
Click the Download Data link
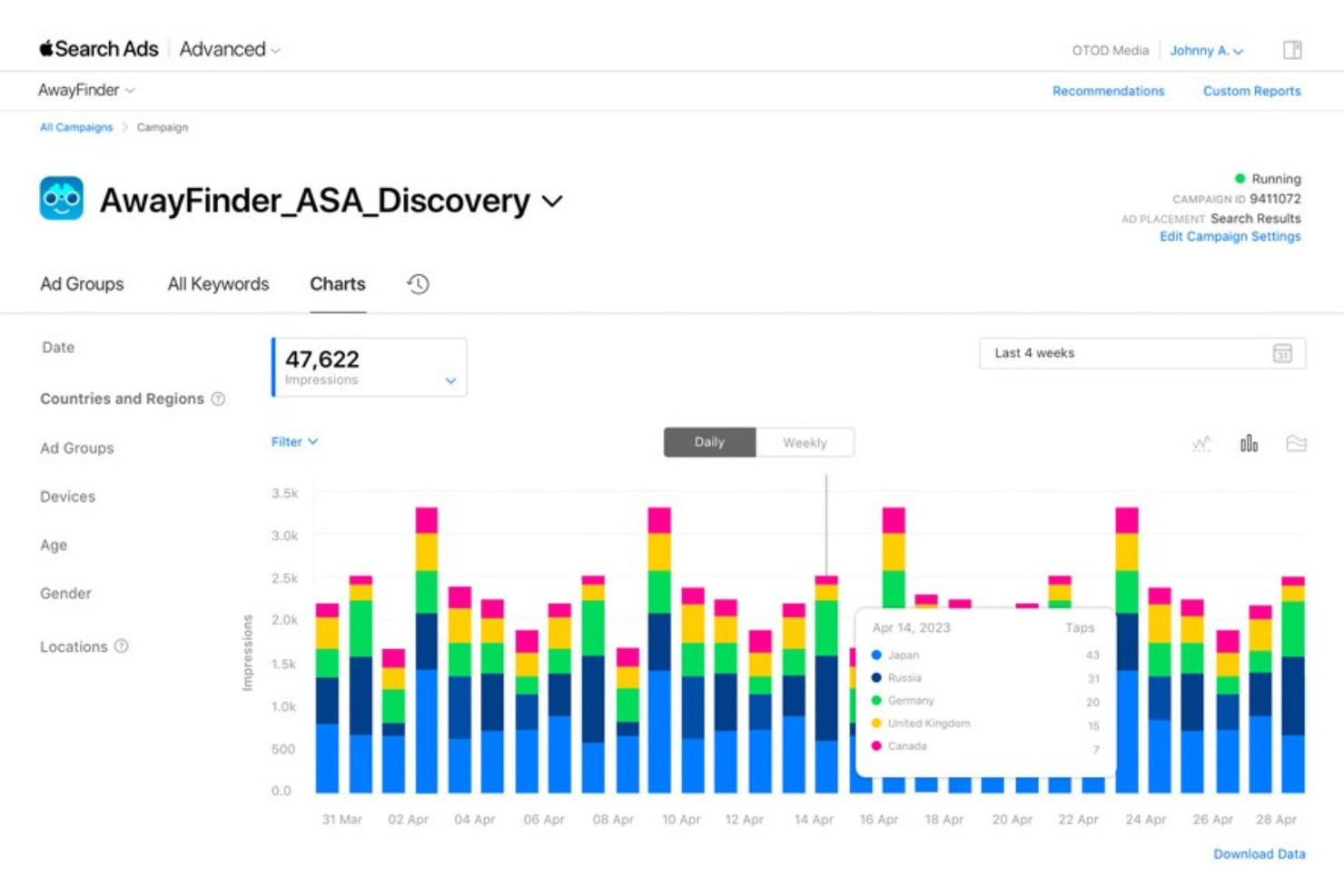point(1259,854)
